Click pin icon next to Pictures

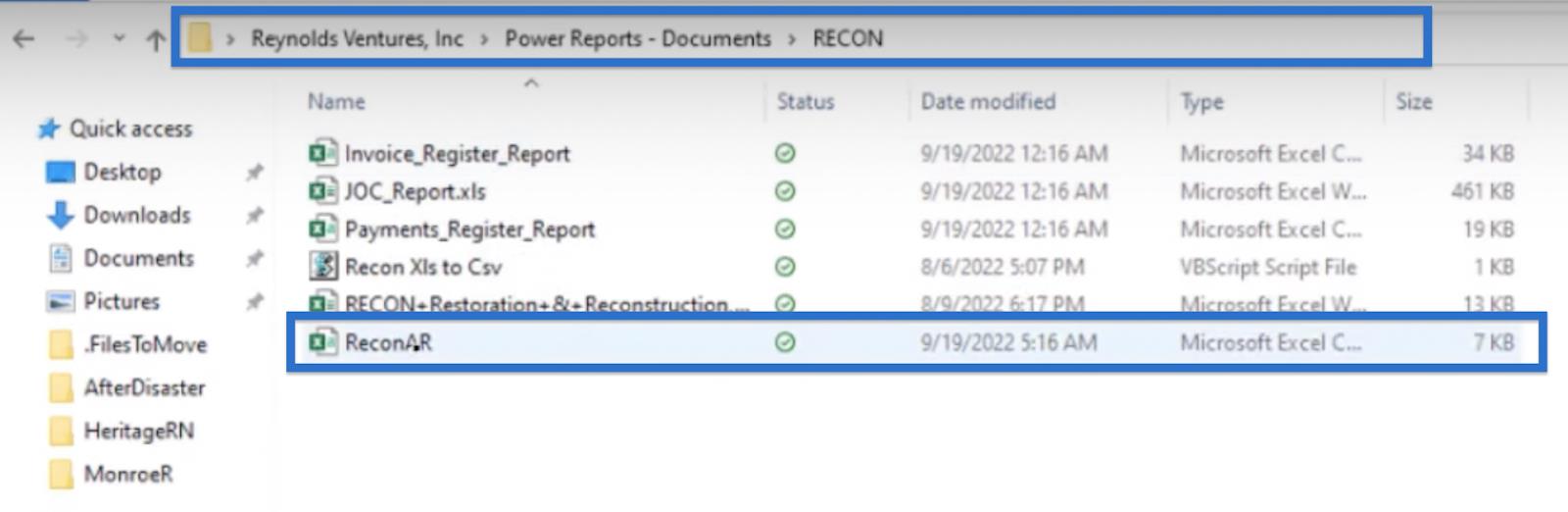[255, 301]
